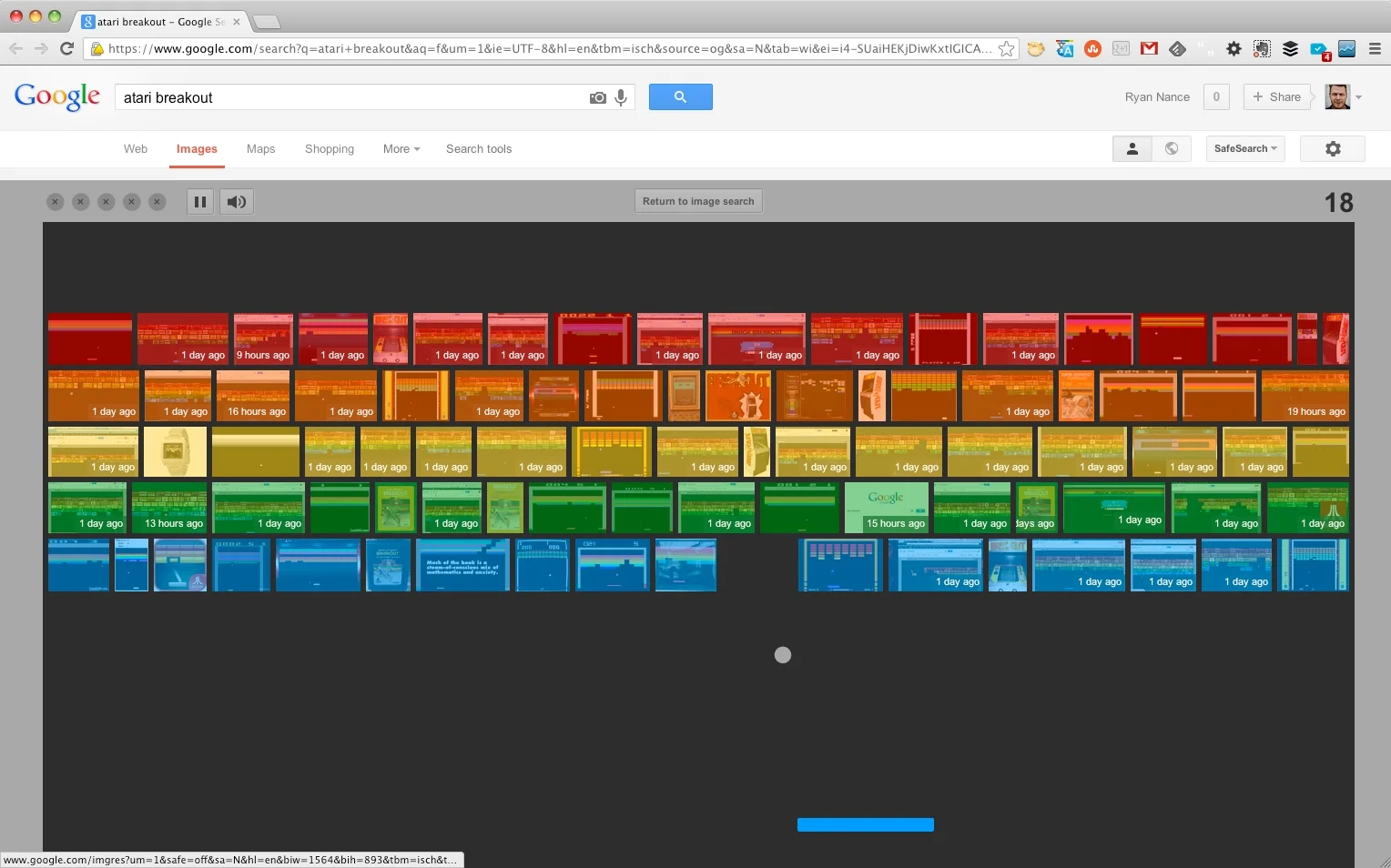Open the notifications count box
Screen dimensions: 1391x868
[x=1216, y=96]
